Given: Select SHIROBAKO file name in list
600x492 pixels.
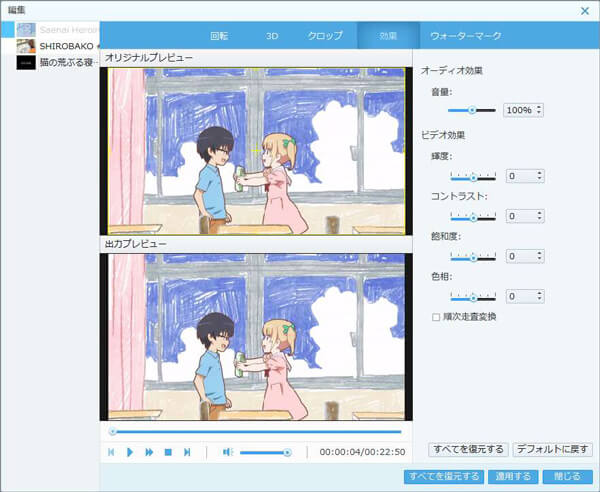Looking at the screenshot, I should (67, 46).
